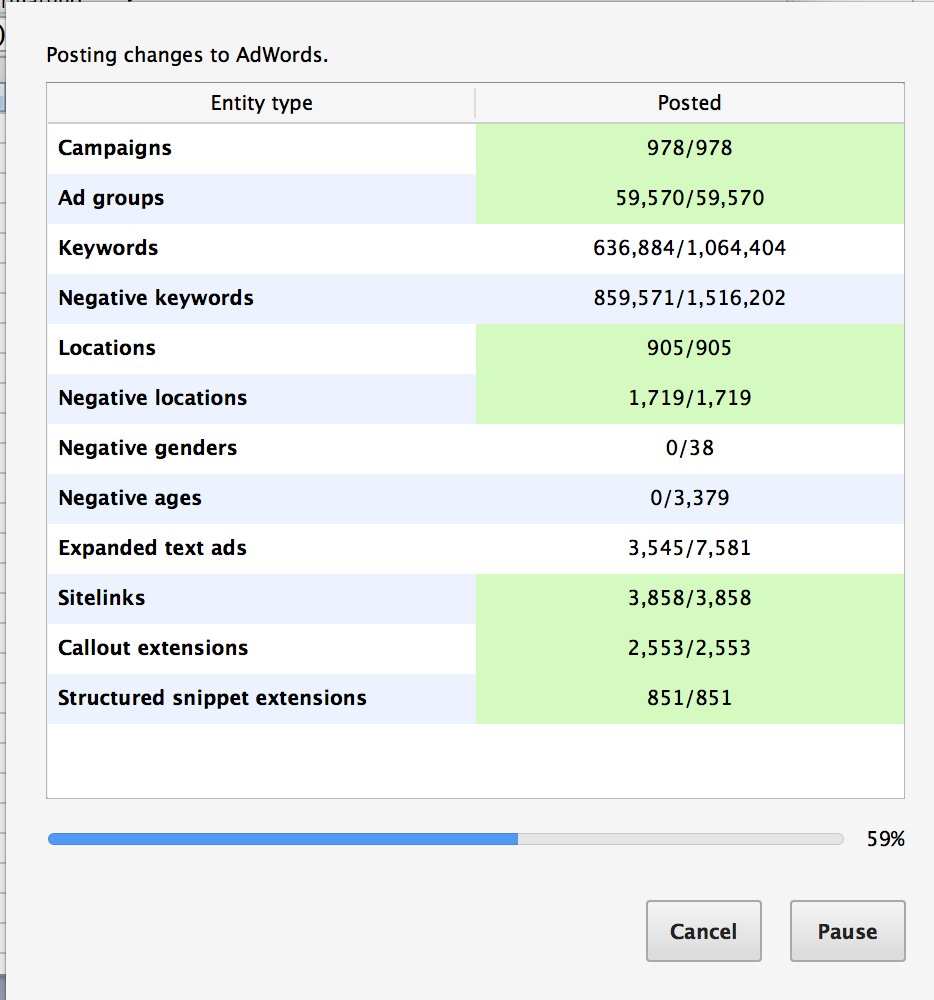Select the Keywords row label
This screenshot has height=1000, width=934.
point(108,247)
